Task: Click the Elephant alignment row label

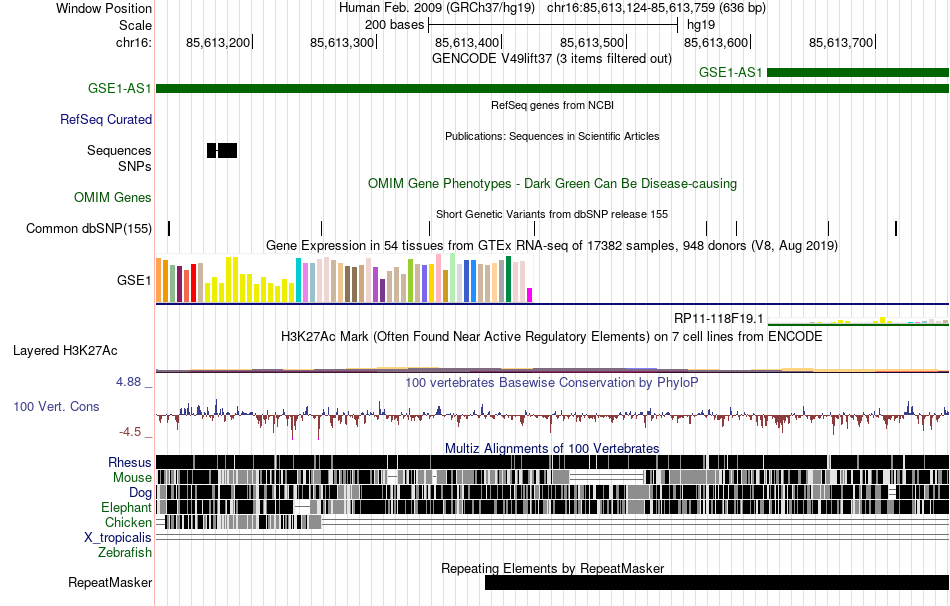Action: pyautogui.click(x=126, y=508)
